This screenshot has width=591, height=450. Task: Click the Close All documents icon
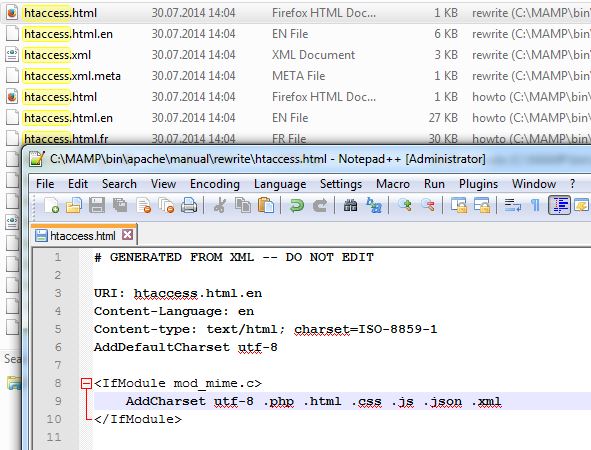[x=167, y=205]
